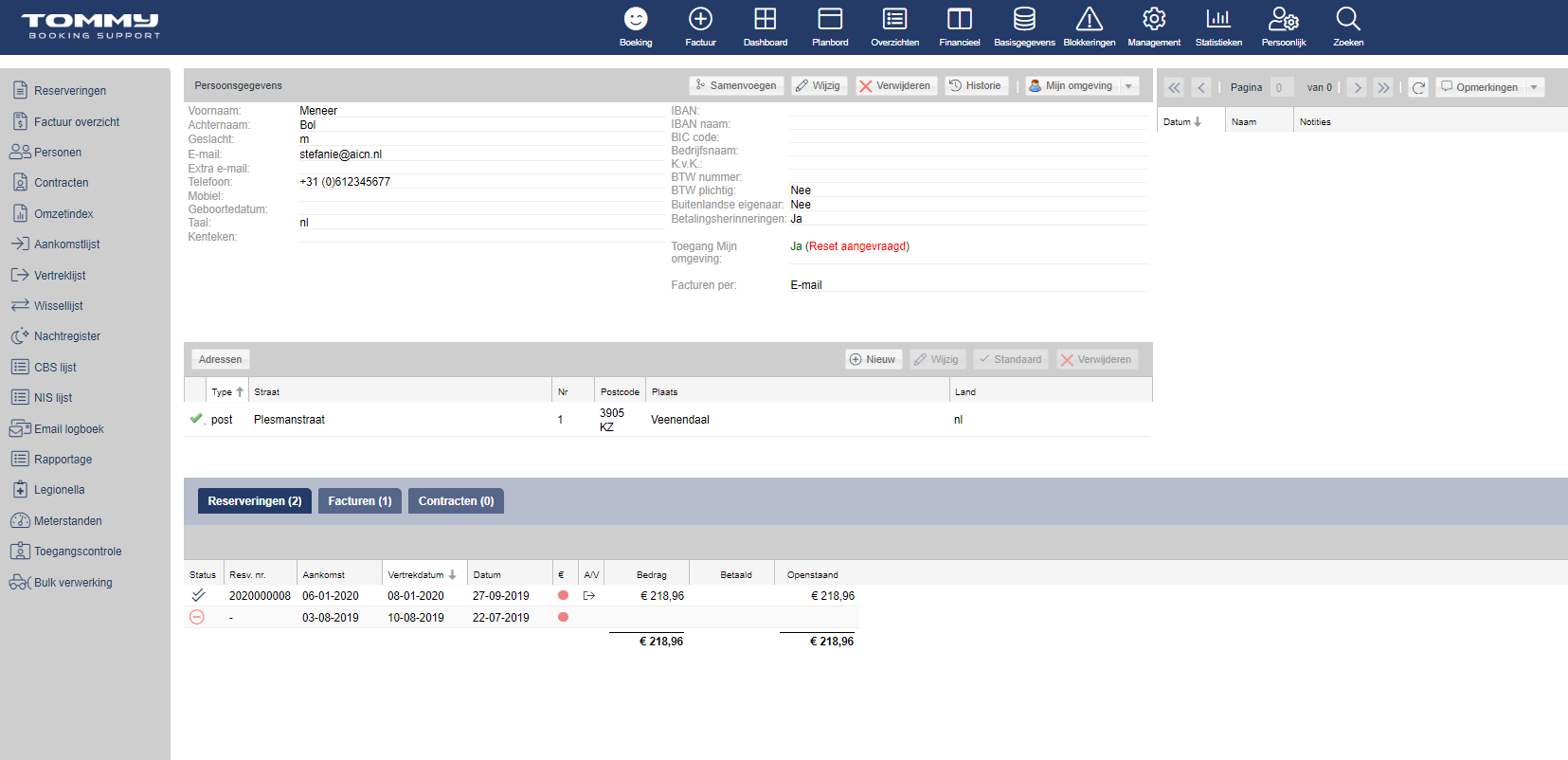The image size is (1568, 760).
Task: Open the Statistieken chart icon
Action: pos(1218,19)
